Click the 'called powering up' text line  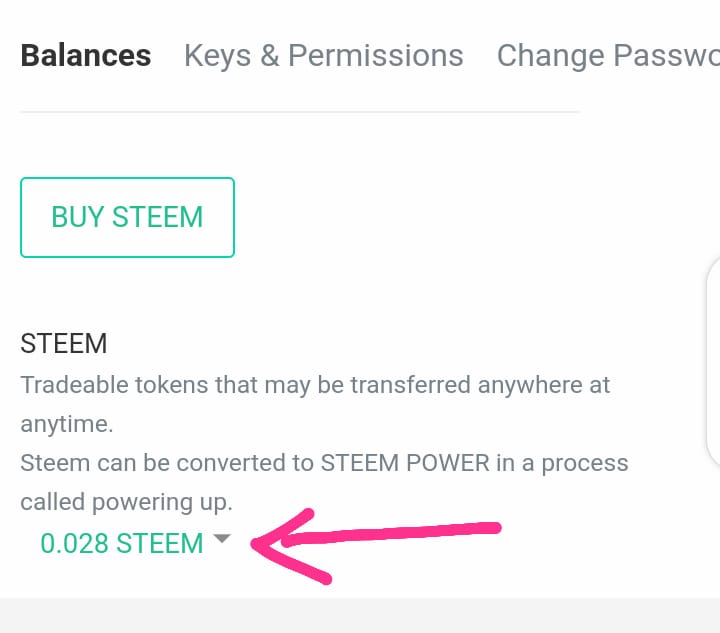click(126, 502)
